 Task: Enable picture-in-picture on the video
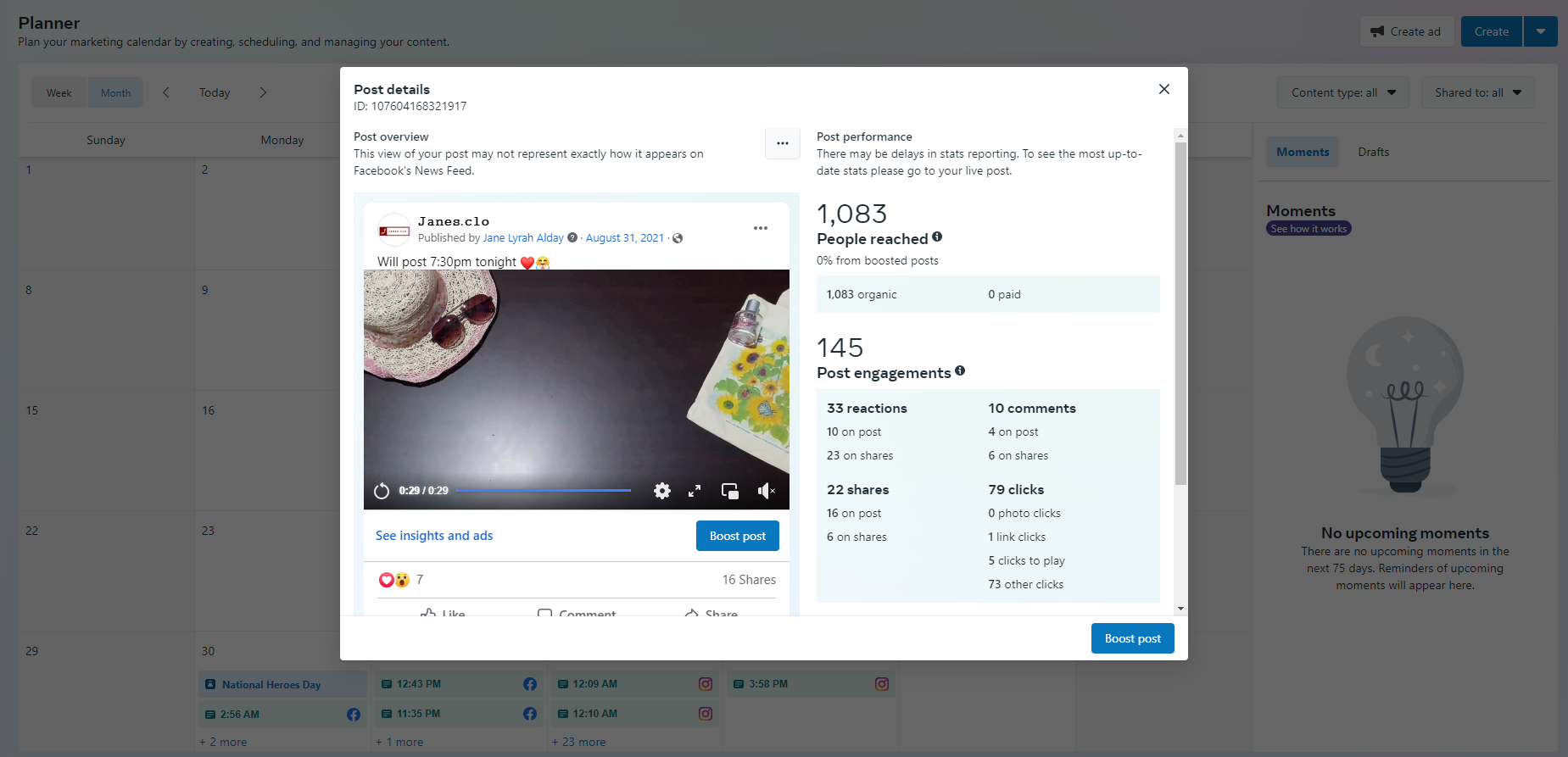click(x=729, y=491)
